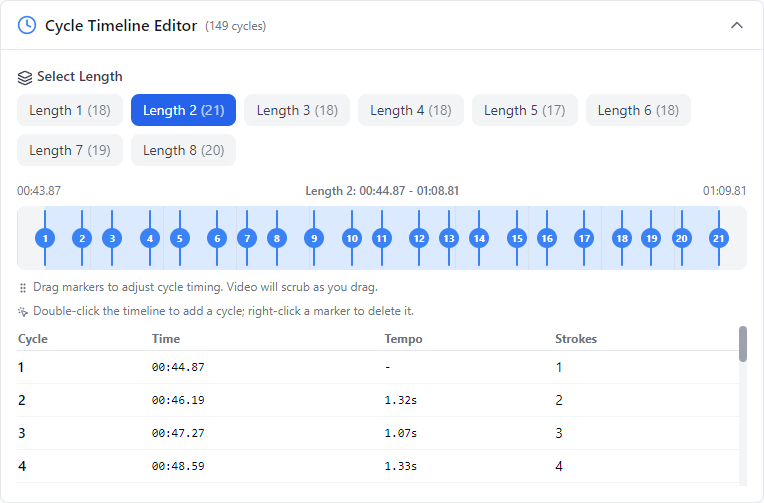Screen dimensions: 764x503
Task: Select cycle marker 18
Action: tap(622, 238)
